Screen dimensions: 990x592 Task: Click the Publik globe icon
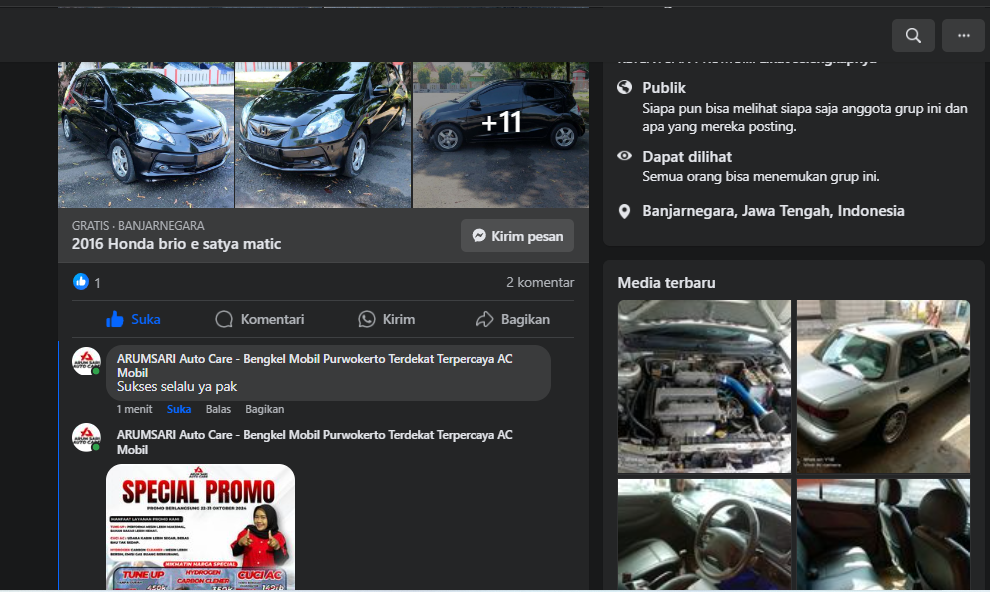[624, 87]
